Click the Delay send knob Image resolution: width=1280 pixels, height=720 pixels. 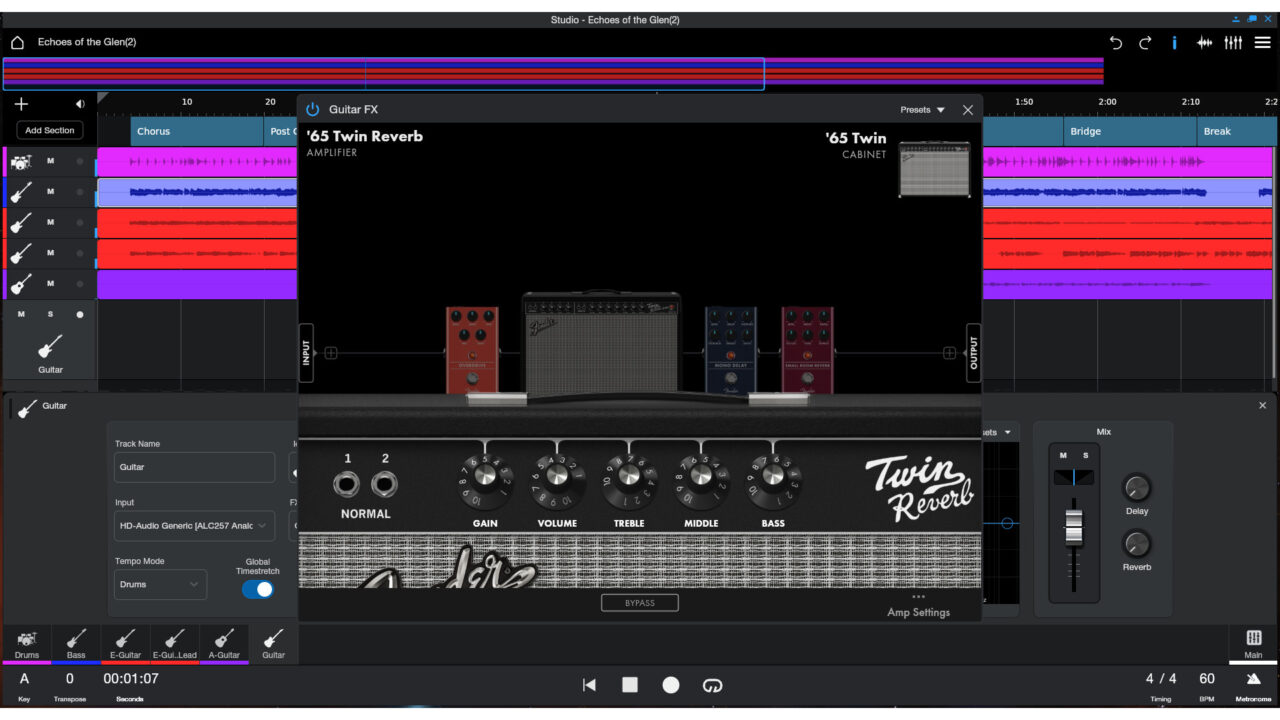1137,488
